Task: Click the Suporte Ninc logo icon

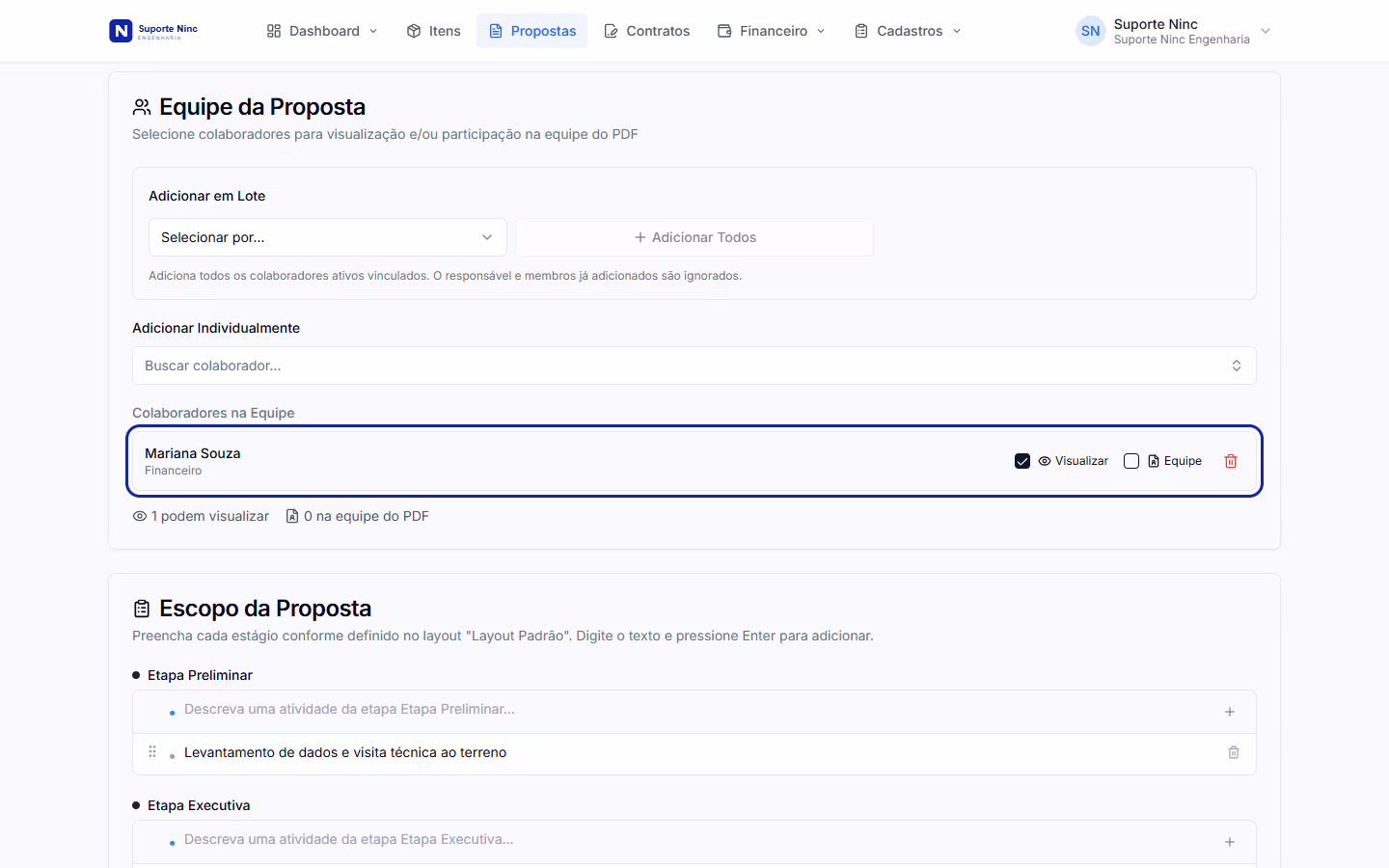Action: pos(121,31)
